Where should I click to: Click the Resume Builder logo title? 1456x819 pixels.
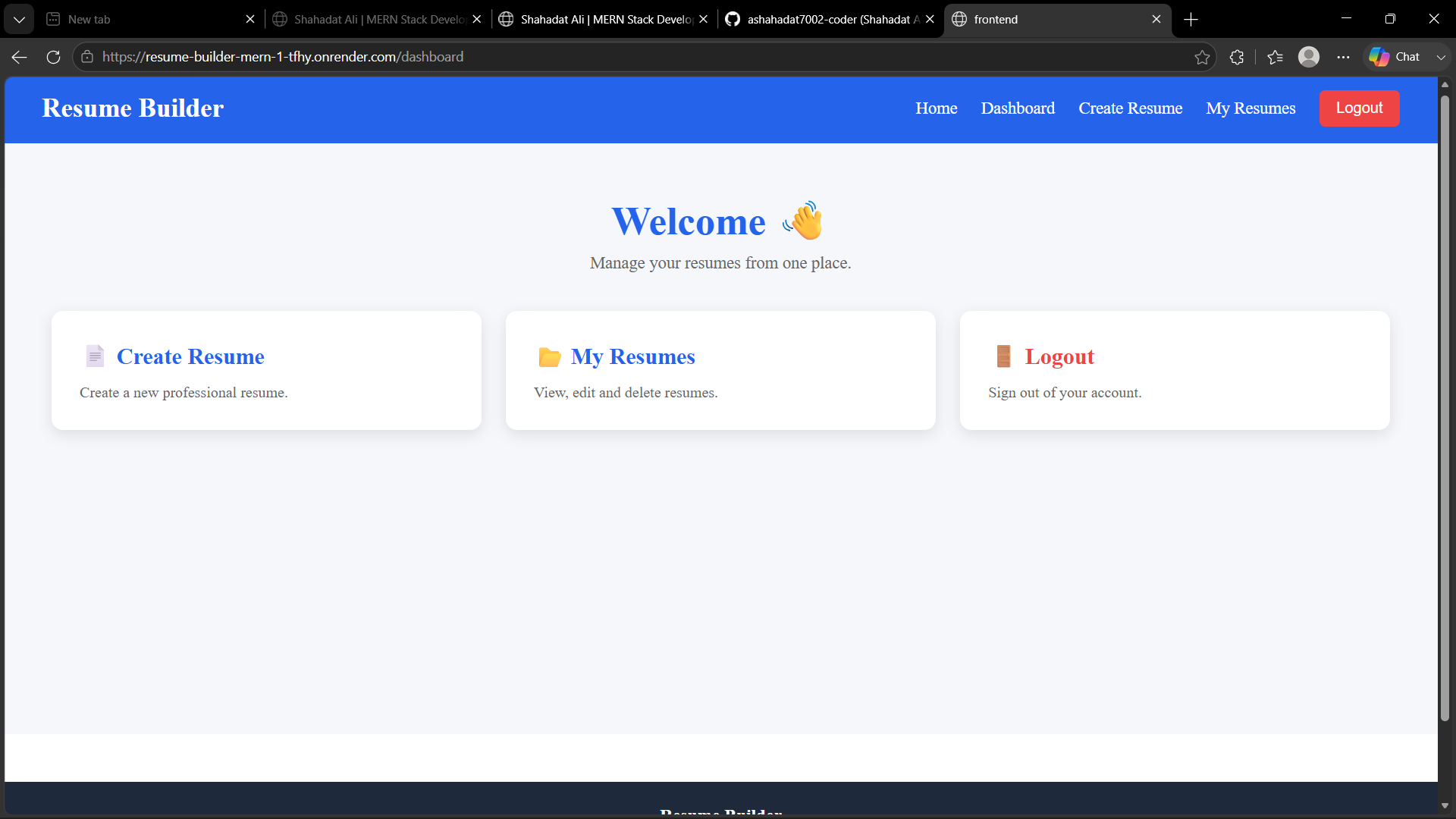click(133, 108)
